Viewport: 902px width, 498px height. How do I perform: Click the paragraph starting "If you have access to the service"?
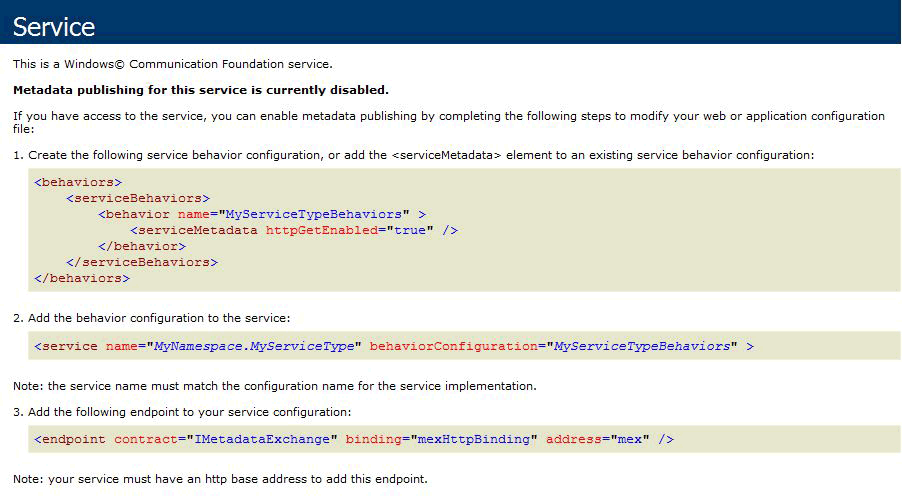[449, 122]
